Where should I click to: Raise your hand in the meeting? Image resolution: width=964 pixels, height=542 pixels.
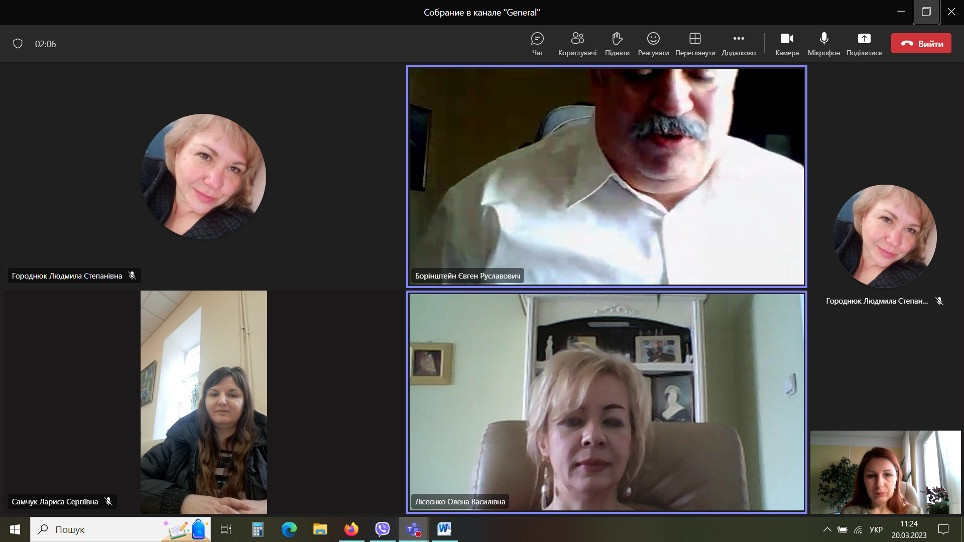617,42
